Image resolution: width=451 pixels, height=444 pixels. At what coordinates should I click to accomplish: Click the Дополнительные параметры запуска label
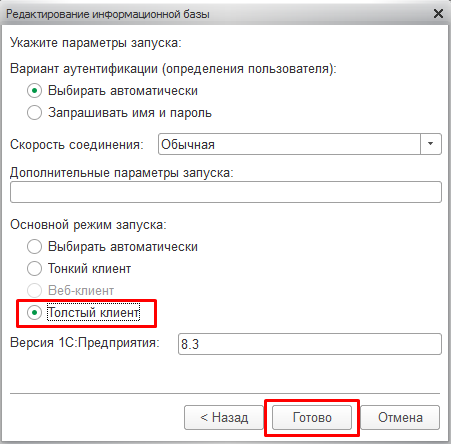click(x=122, y=173)
